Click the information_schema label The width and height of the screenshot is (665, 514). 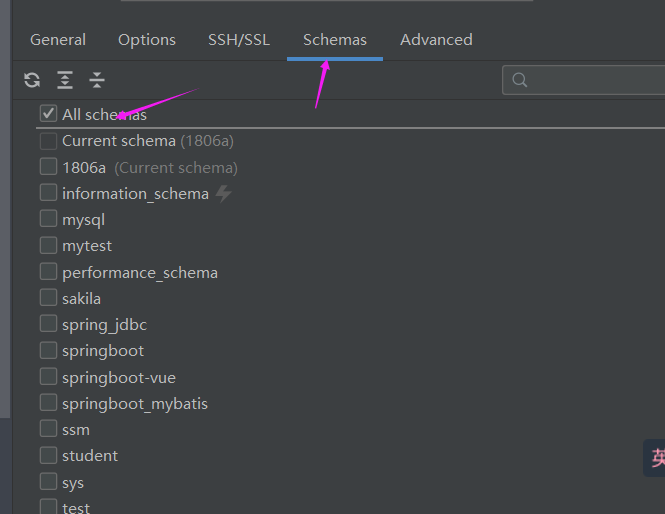[x=136, y=194]
